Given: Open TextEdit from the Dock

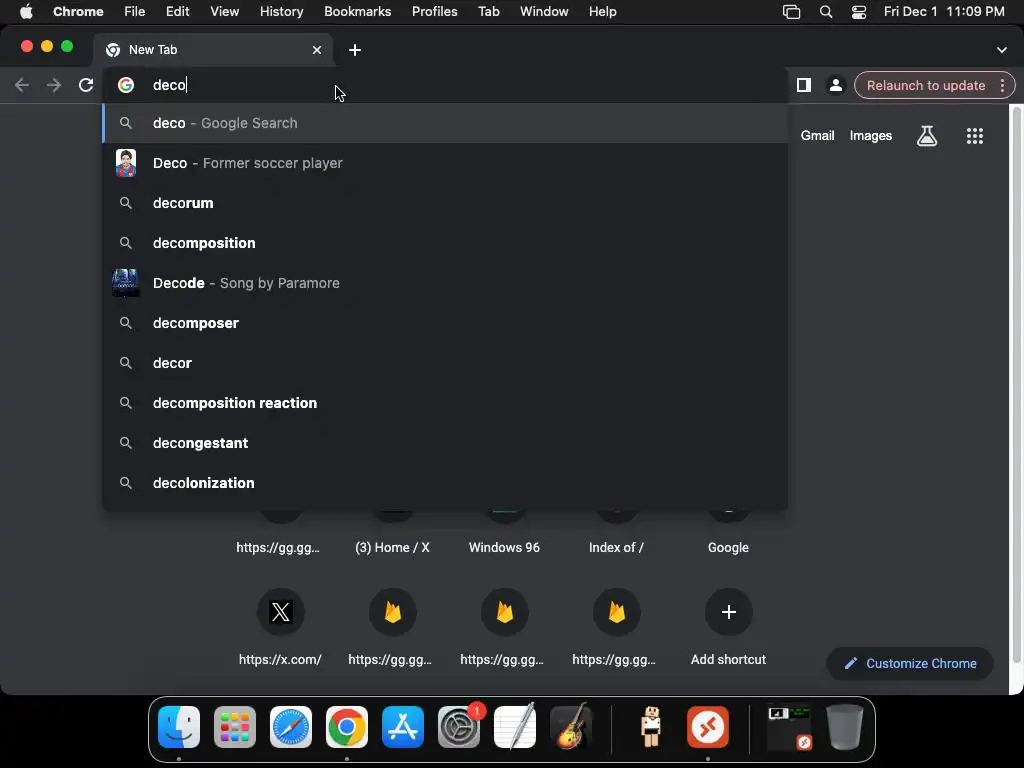Looking at the screenshot, I should tap(515, 727).
